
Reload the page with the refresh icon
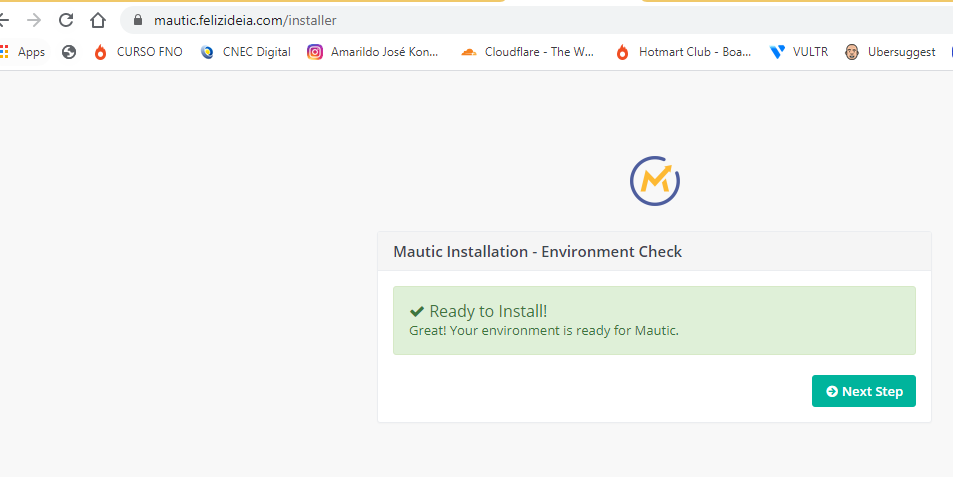pyautogui.click(x=66, y=20)
